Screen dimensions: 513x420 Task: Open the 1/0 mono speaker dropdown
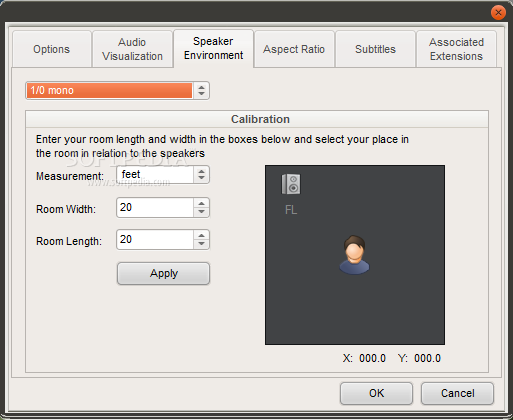point(117,90)
